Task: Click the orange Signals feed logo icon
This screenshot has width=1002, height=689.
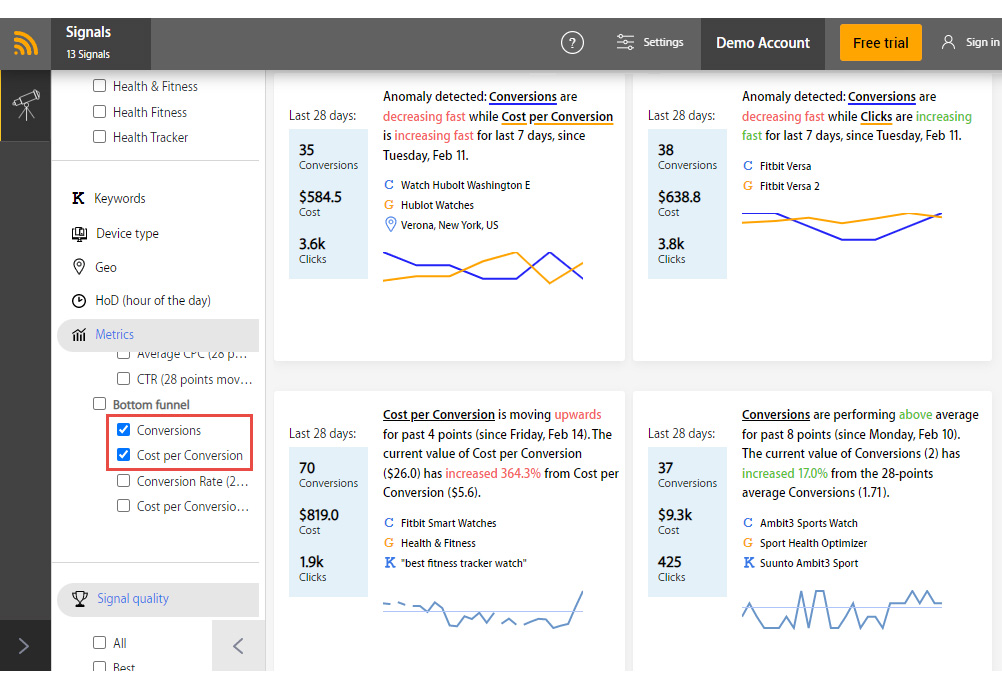Action: tap(26, 43)
